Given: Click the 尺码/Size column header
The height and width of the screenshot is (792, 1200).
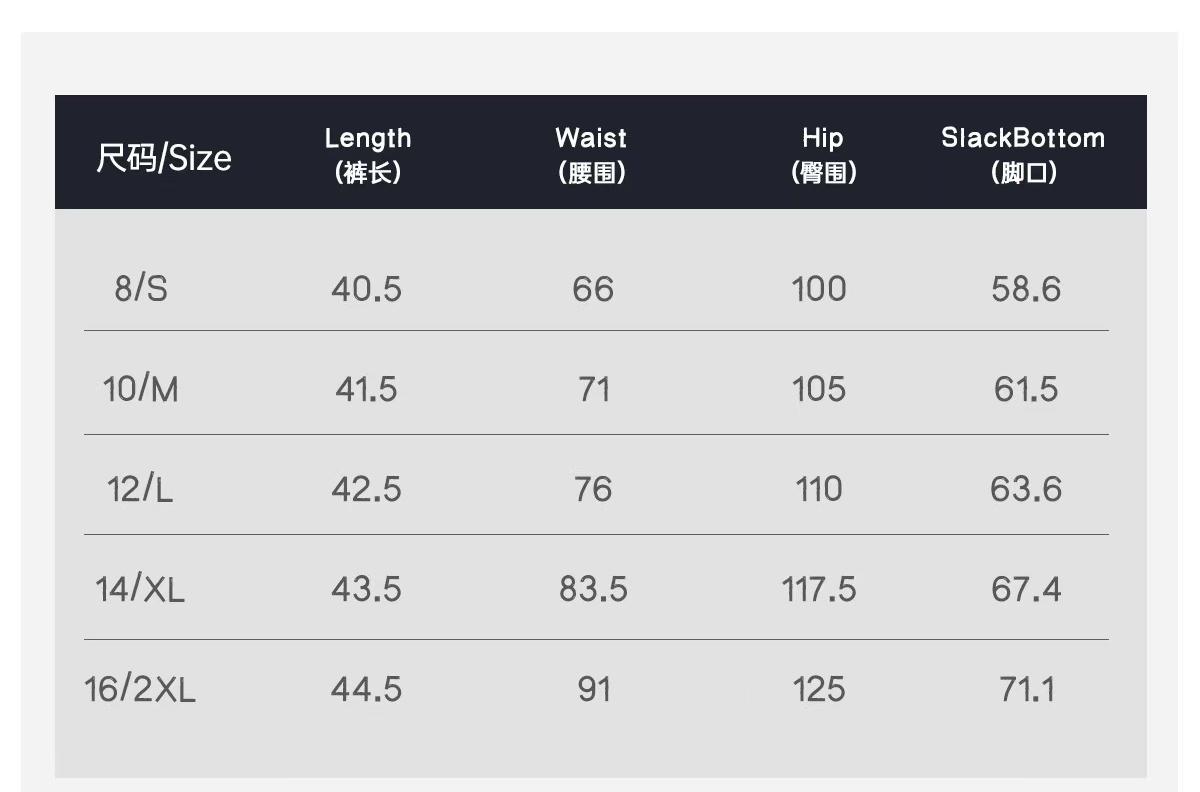Looking at the screenshot, I should 164,157.
